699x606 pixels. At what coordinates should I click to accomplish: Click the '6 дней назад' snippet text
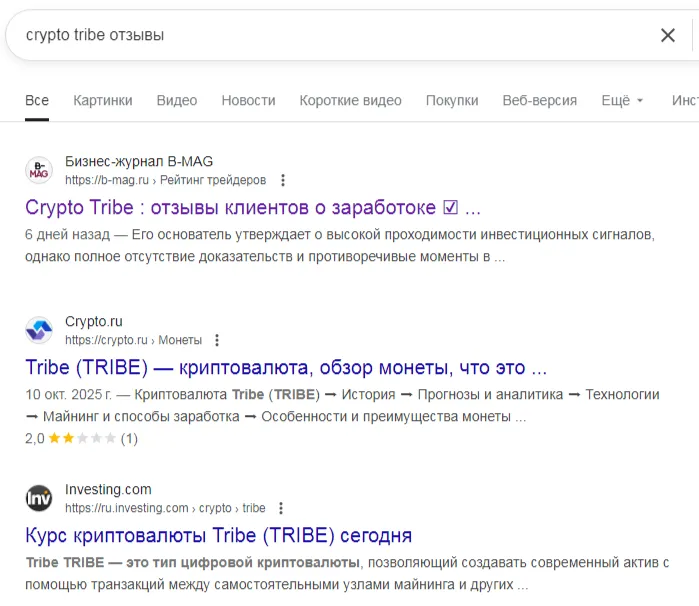tap(67, 235)
